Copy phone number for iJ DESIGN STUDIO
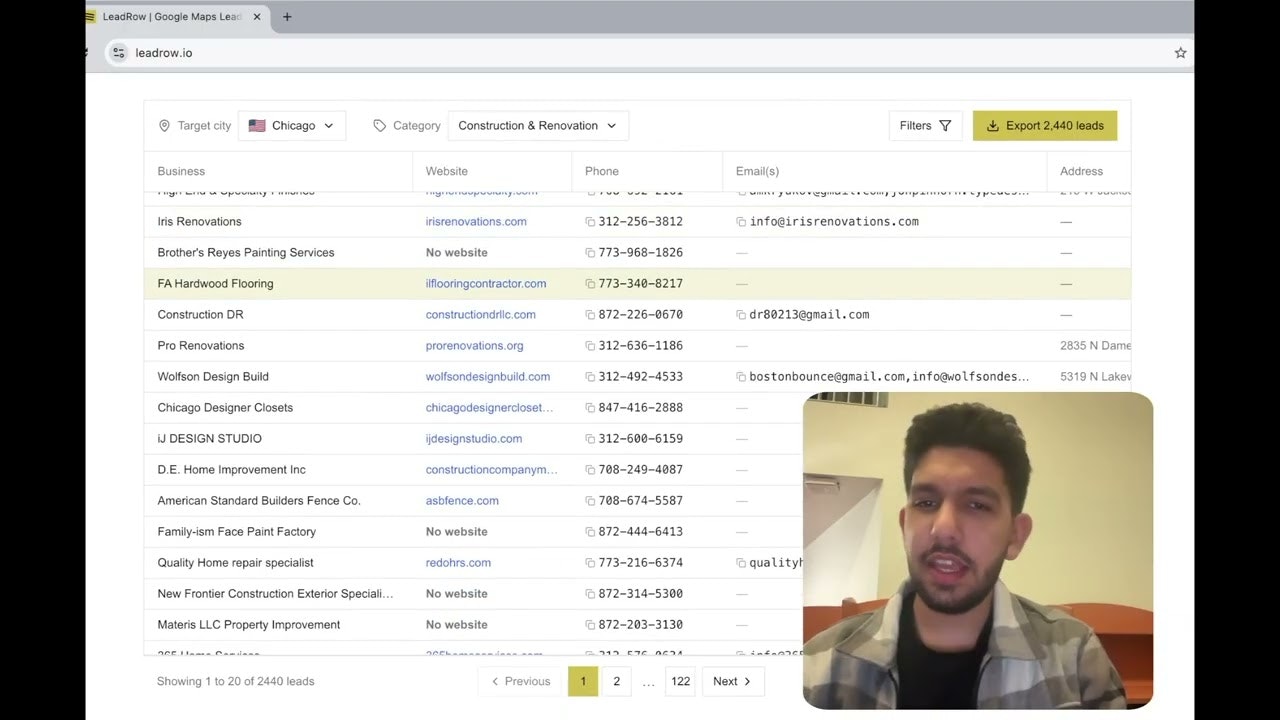Viewport: 1280px width, 720px height. coord(591,439)
